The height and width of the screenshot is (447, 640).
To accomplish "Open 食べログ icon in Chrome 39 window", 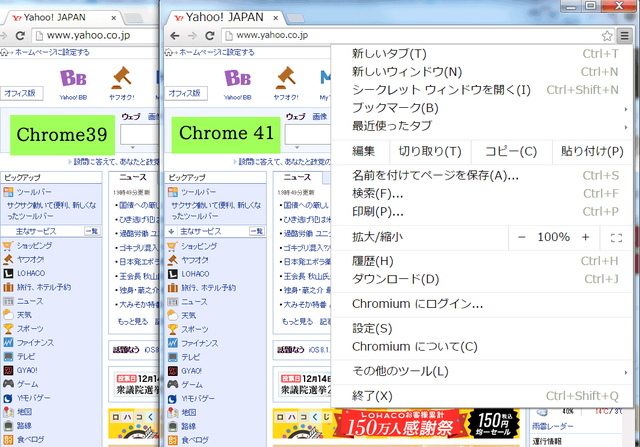I will pyautogui.click(x=8, y=439).
